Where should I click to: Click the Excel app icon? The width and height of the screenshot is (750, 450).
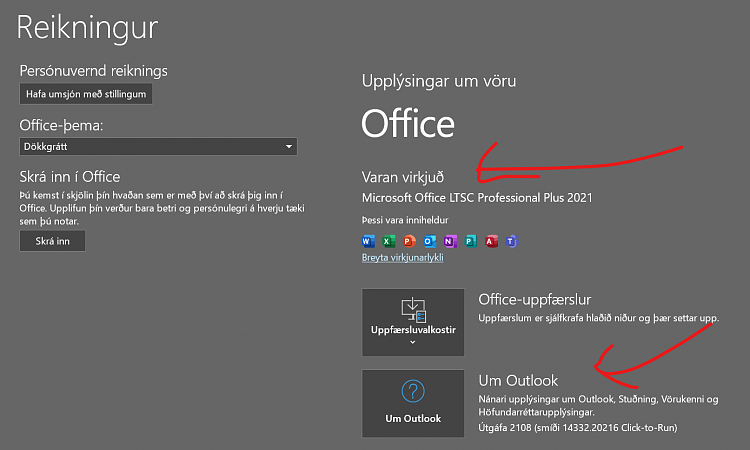tap(388, 241)
